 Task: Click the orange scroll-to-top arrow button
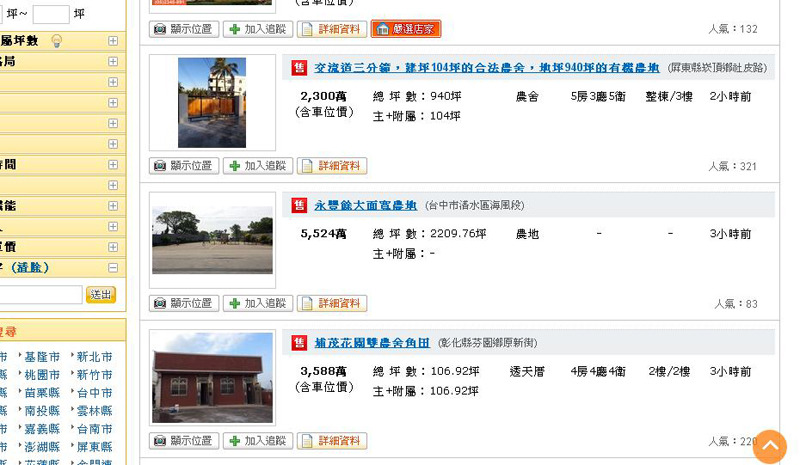[x=769, y=446]
